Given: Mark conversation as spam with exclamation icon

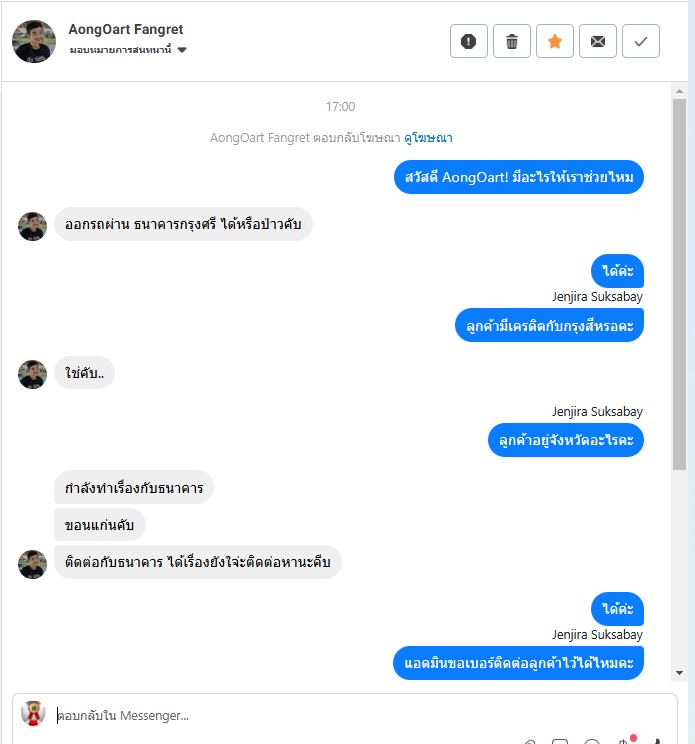Looking at the screenshot, I should coord(469,41).
